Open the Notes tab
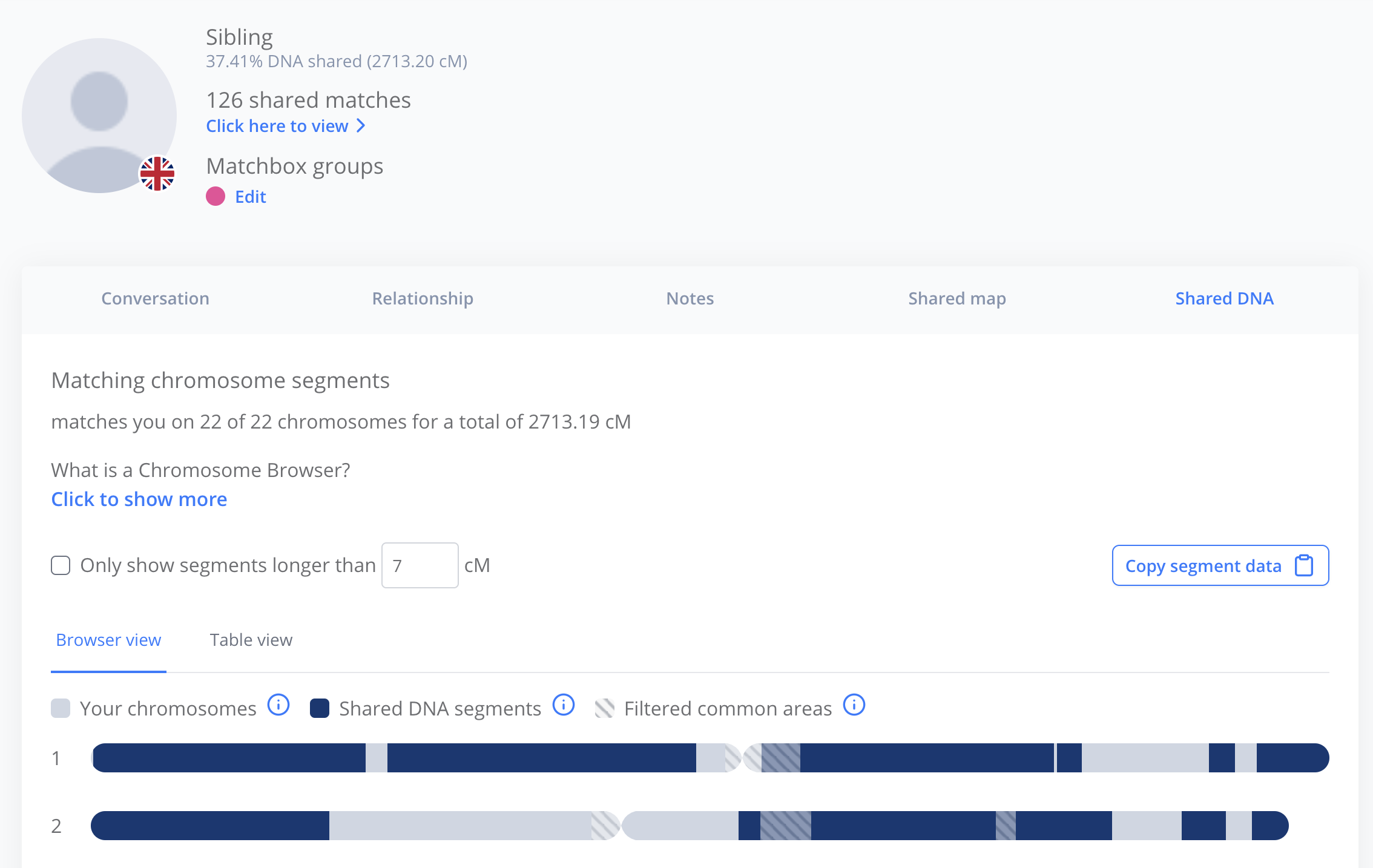The image size is (1373, 868). click(690, 298)
